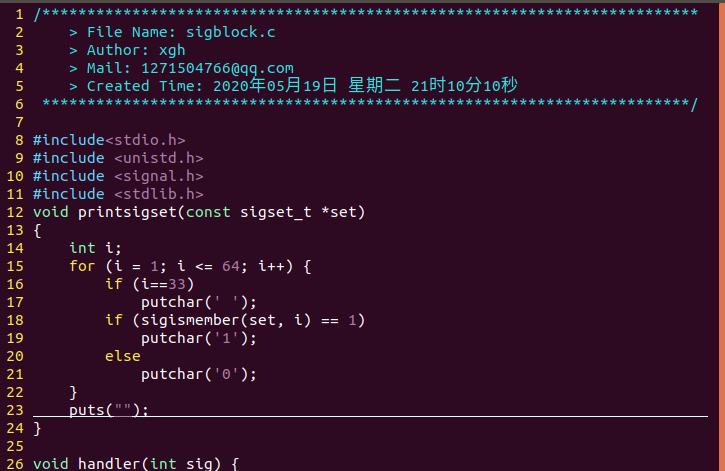
Task: Click on the author name 'xgh'
Action: pyautogui.click(x=172, y=50)
